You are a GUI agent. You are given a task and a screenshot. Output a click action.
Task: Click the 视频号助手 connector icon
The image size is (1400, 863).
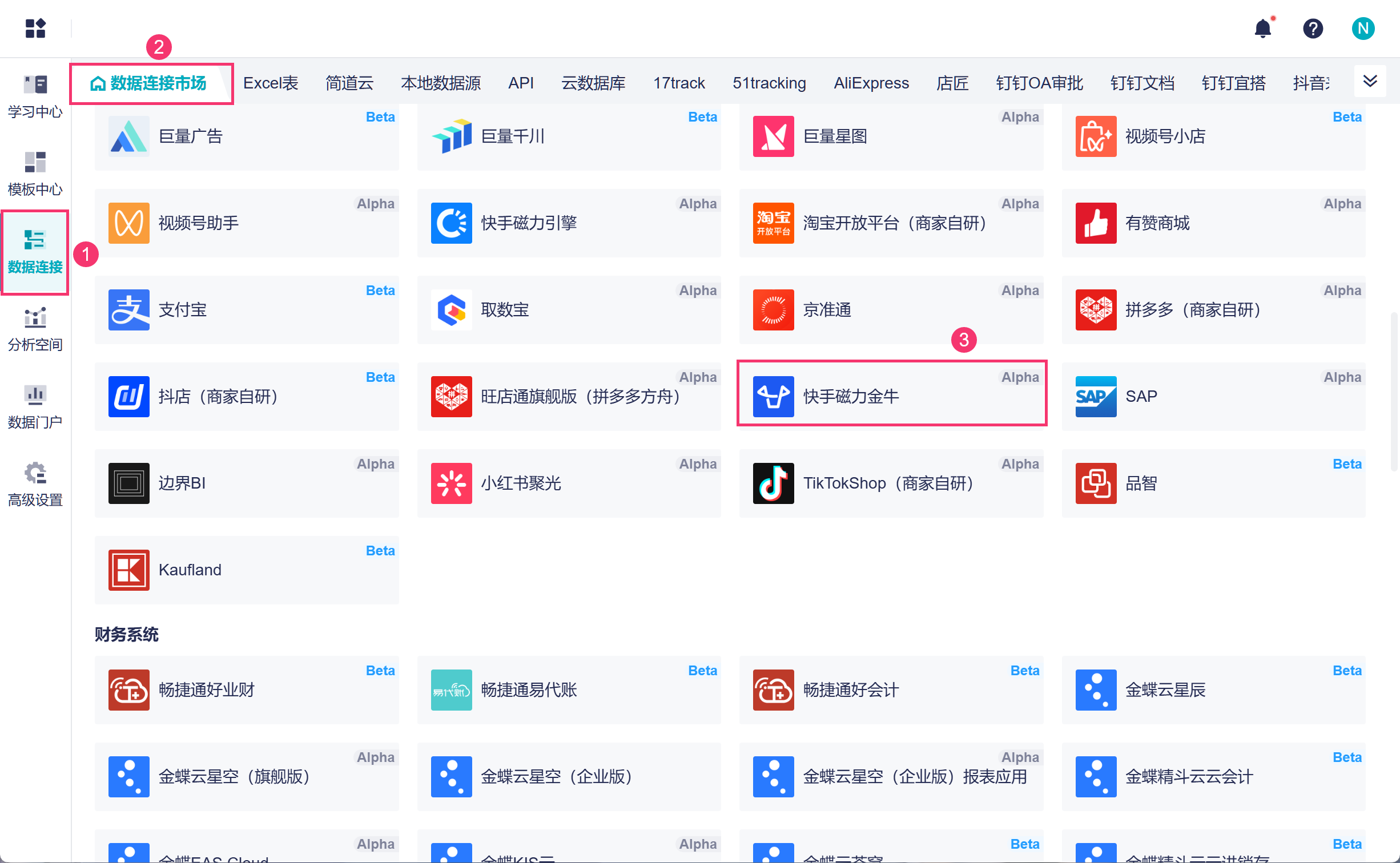129,223
